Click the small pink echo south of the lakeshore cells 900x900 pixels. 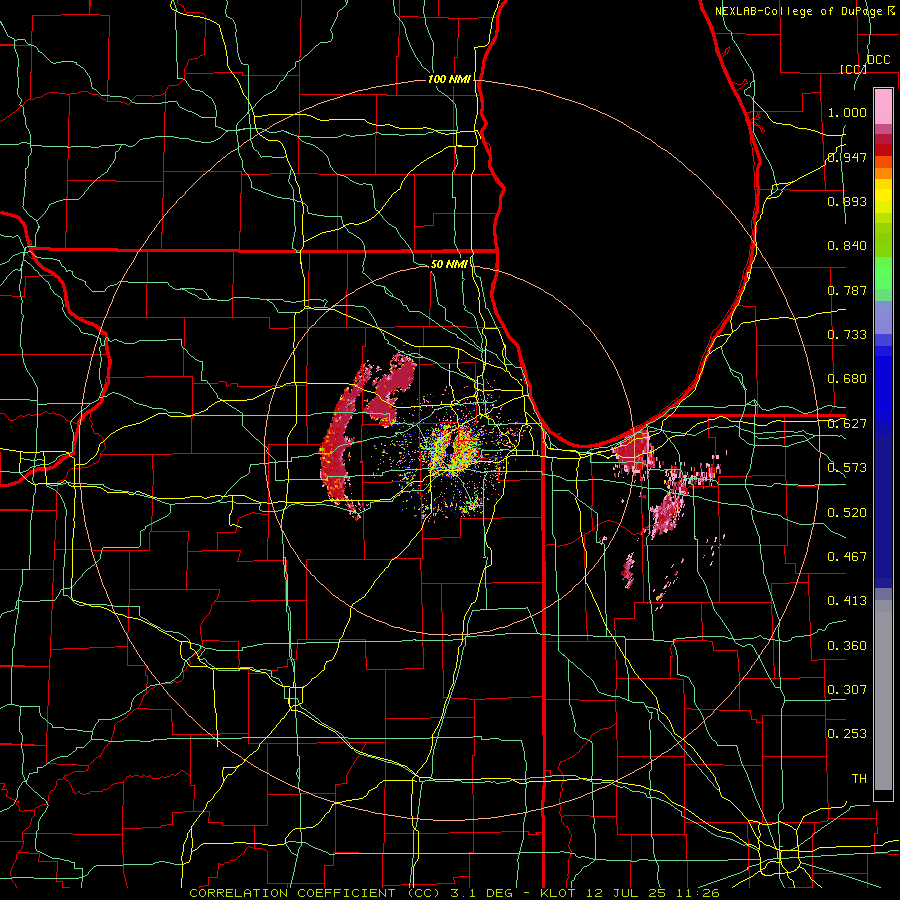629,569
